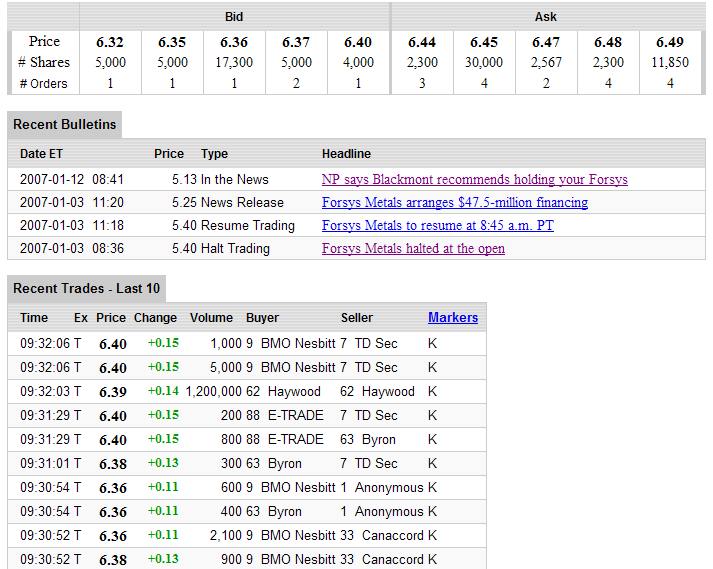Image resolution: width=713 pixels, height=569 pixels.
Task: Click ask price 6.48
Action: (x=608, y=42)
